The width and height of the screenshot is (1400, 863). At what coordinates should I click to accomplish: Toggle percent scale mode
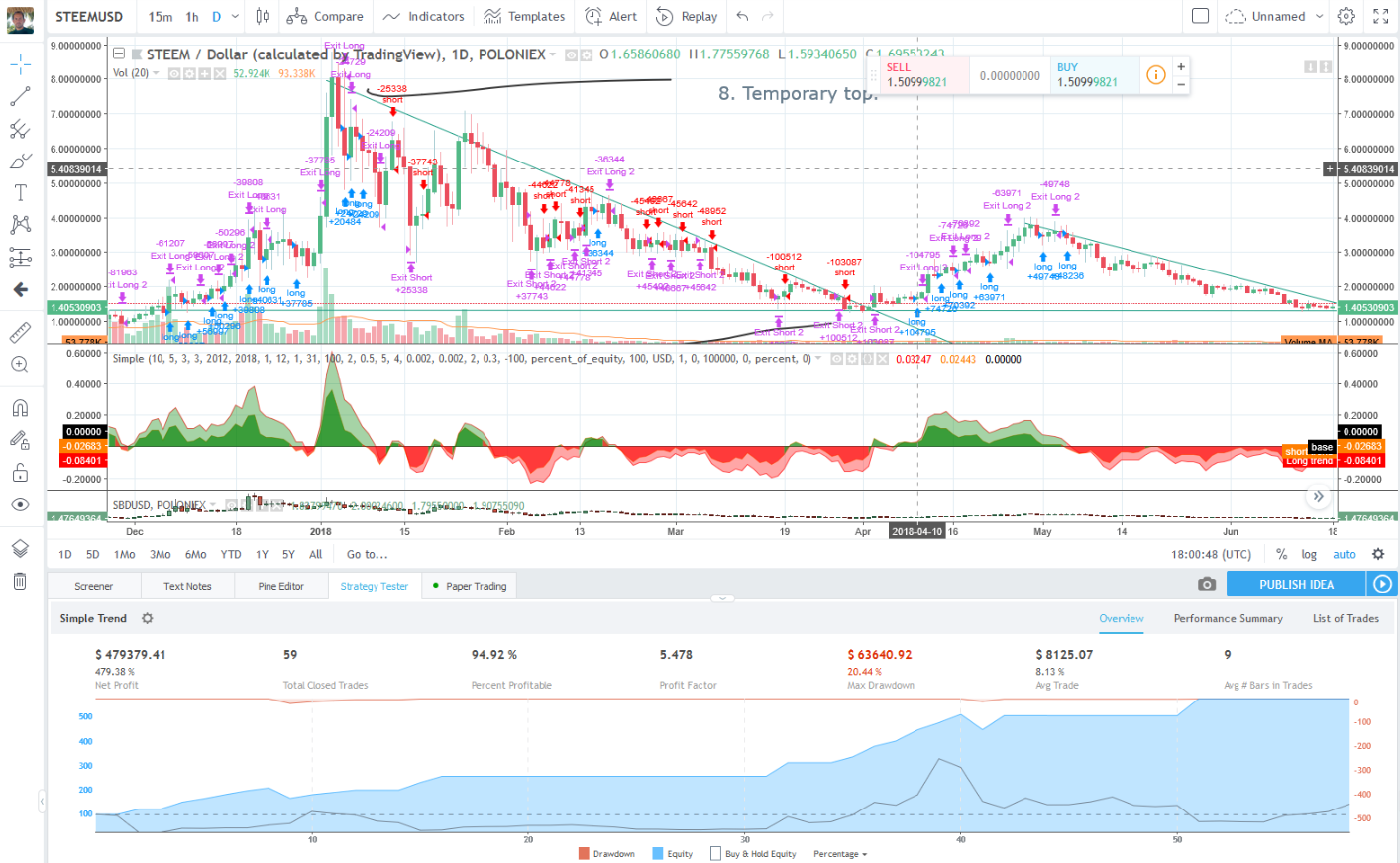(1281, 555)
